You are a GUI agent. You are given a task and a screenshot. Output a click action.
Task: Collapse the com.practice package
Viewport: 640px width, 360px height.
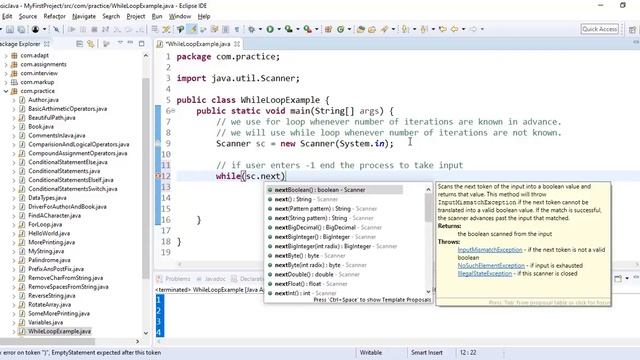[6, 91]
